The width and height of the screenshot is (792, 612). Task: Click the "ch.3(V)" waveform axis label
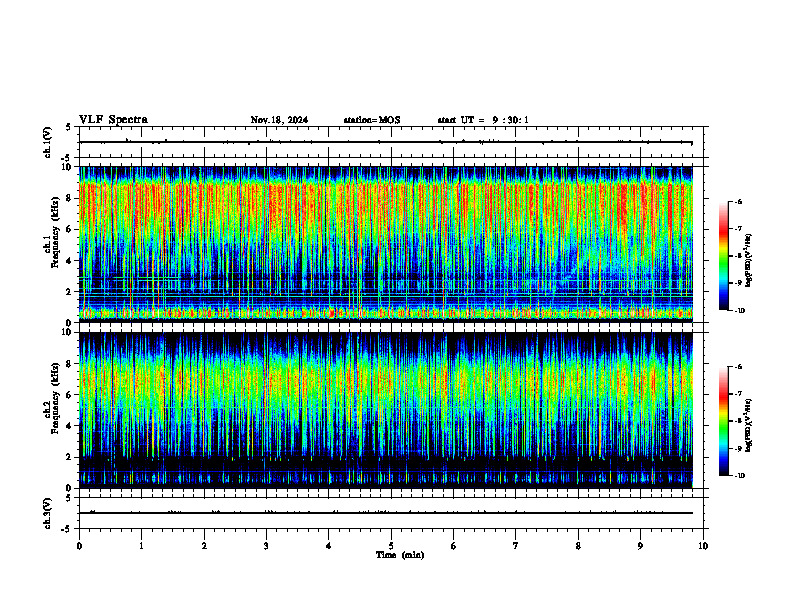pyautogui.click(x=47, y=513)
